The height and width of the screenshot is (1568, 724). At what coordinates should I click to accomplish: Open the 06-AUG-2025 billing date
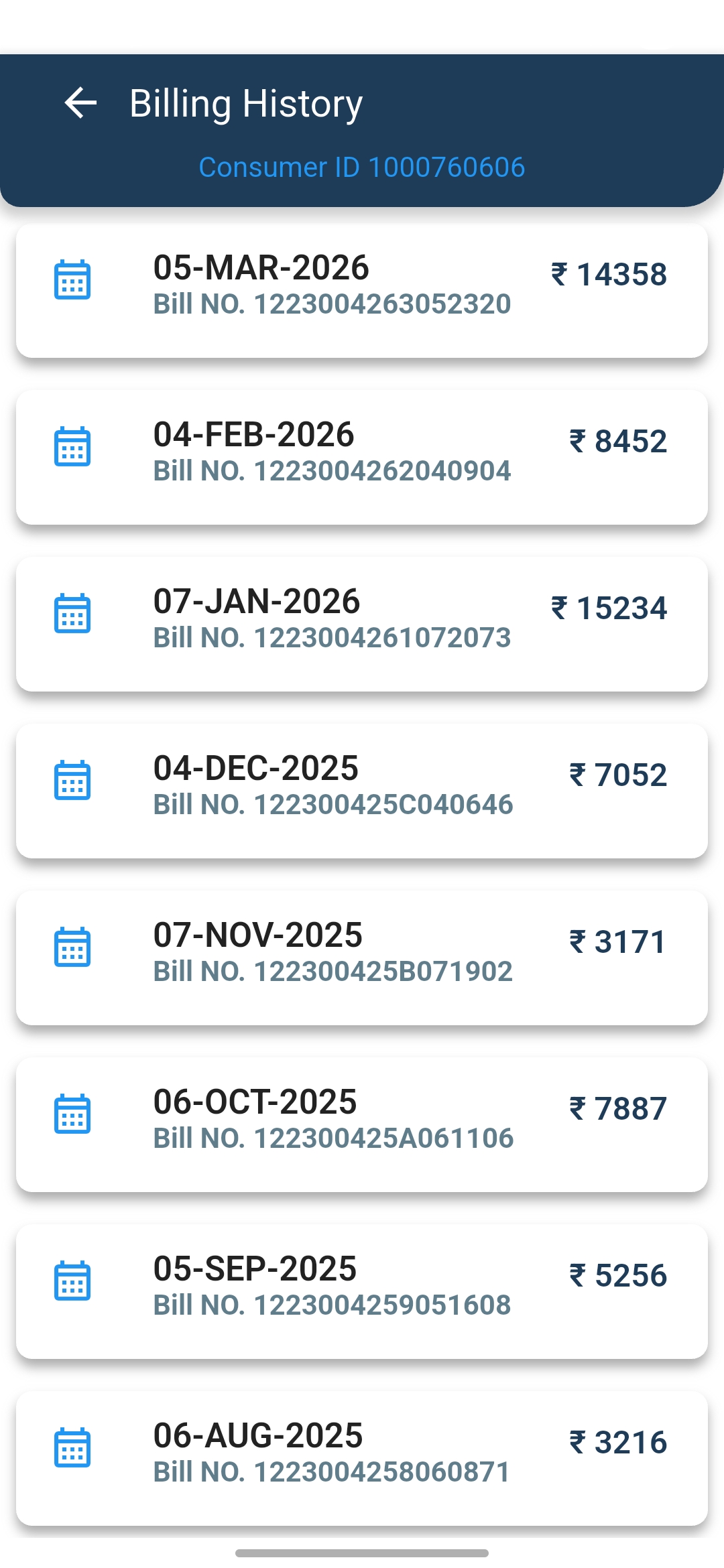coord(258,1435)
